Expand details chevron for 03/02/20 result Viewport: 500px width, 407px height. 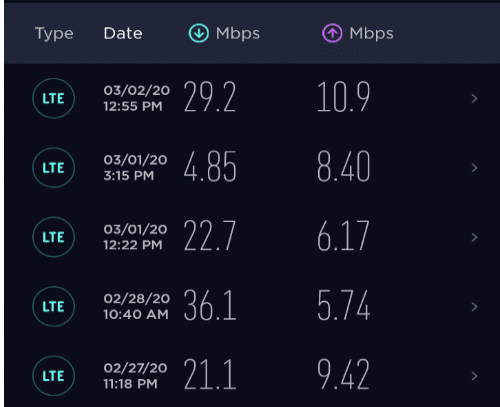point(474,98)
